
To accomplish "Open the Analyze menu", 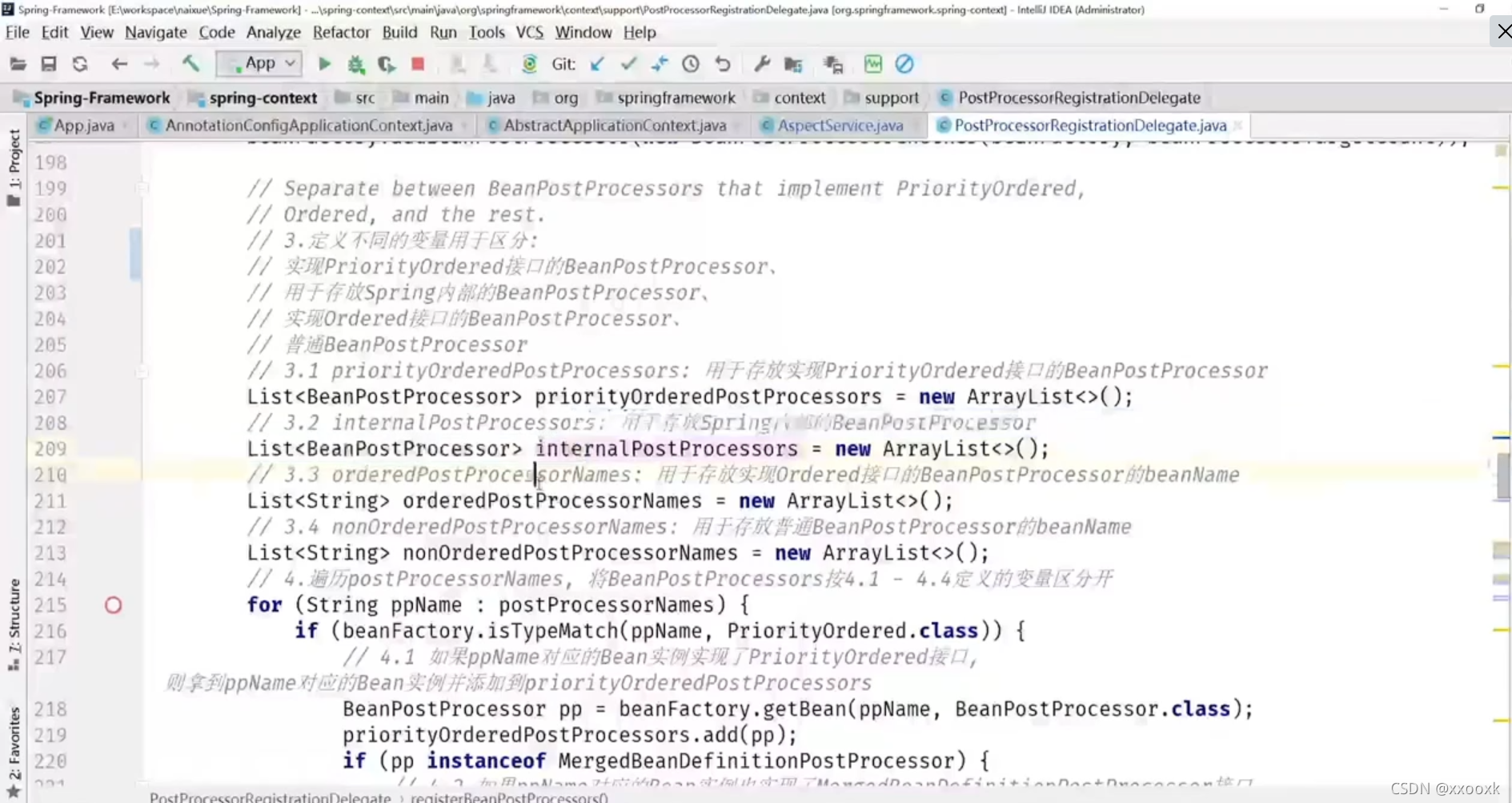I will [x=273, y=32].
